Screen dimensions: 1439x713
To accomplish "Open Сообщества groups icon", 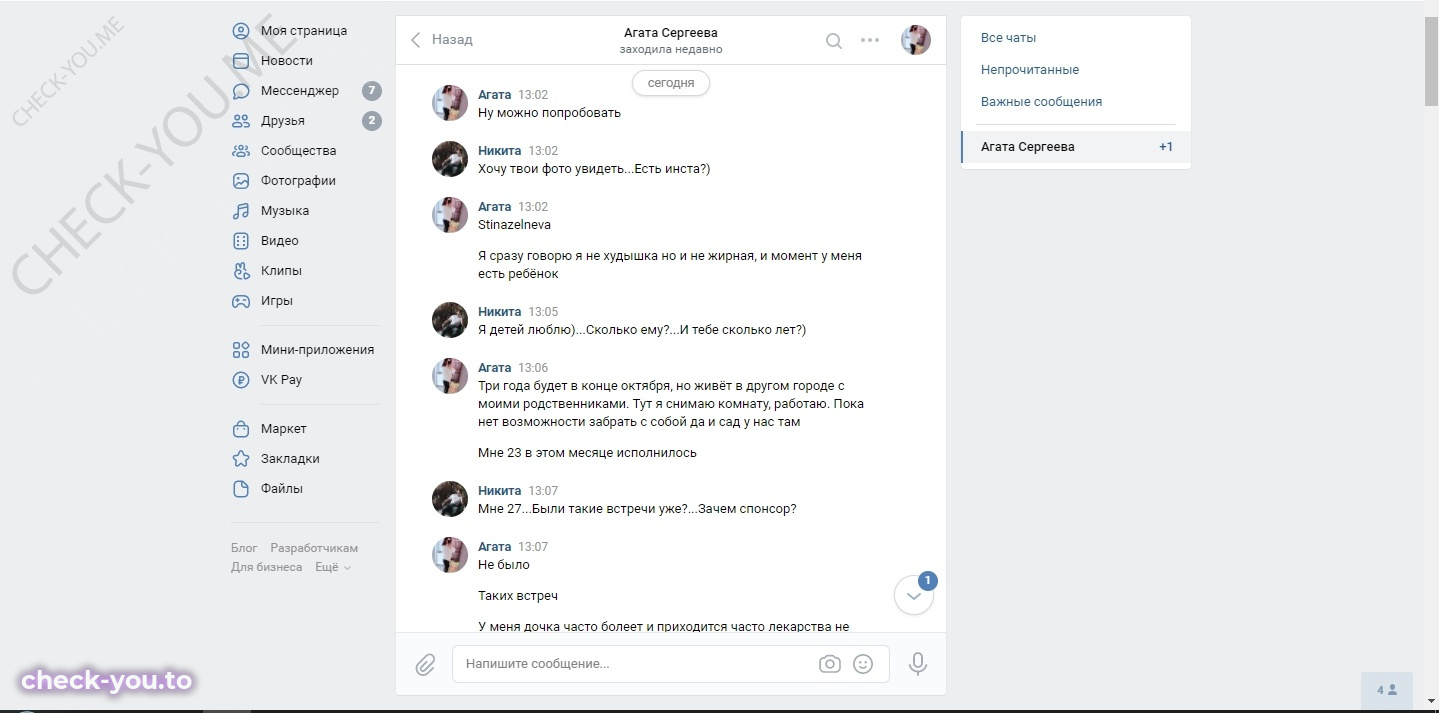I will [241, 151].
